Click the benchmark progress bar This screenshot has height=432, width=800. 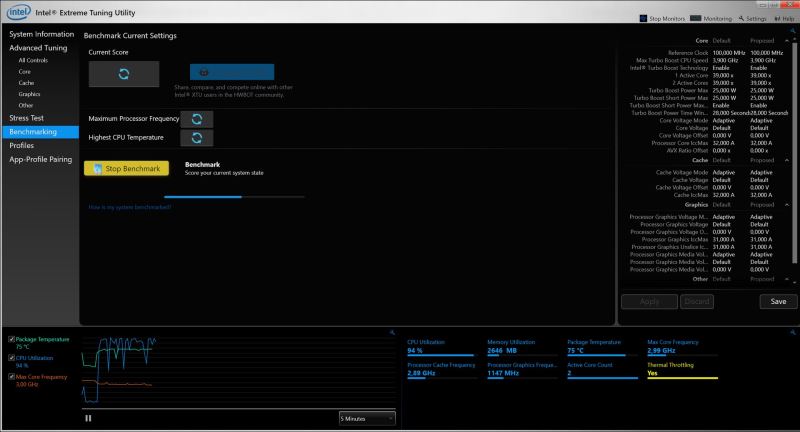pos(234,197)
